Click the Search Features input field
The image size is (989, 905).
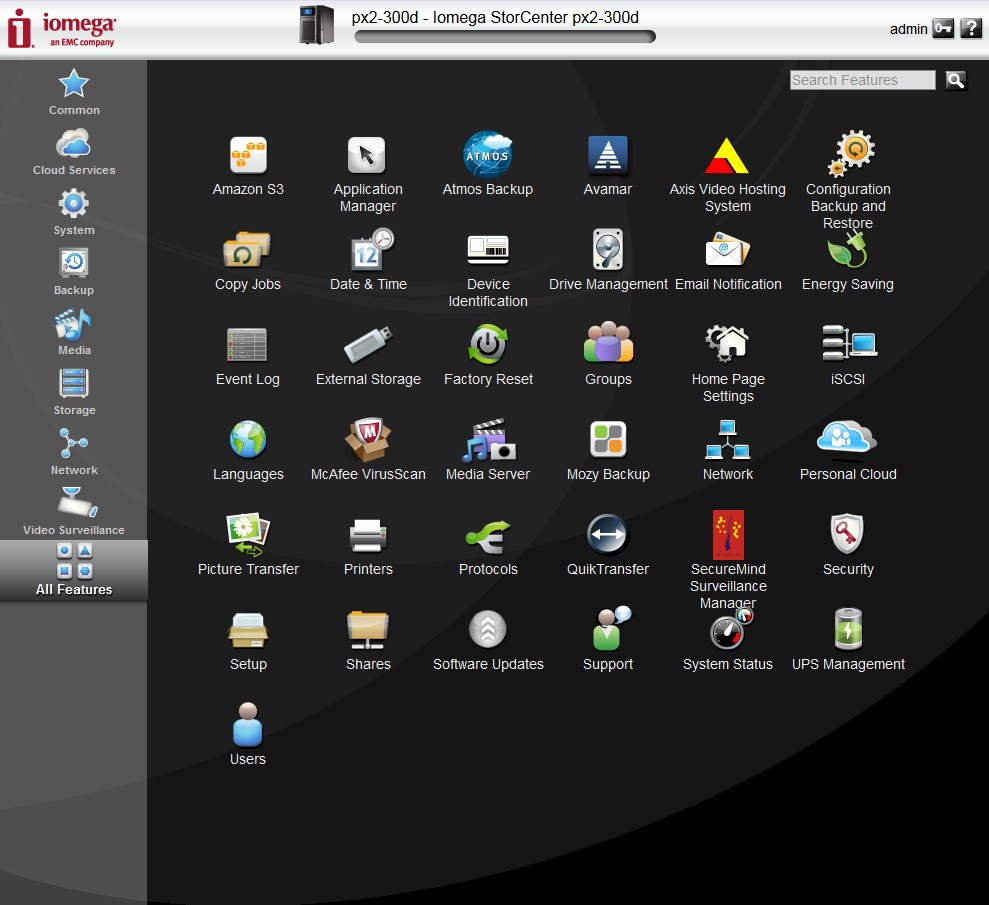click(x=862, y=80)
